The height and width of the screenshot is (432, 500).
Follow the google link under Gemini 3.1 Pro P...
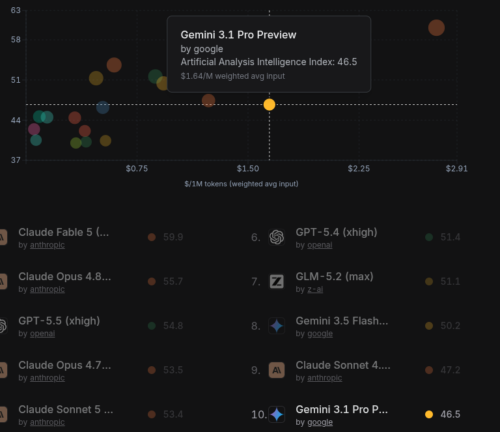(320, 422)
